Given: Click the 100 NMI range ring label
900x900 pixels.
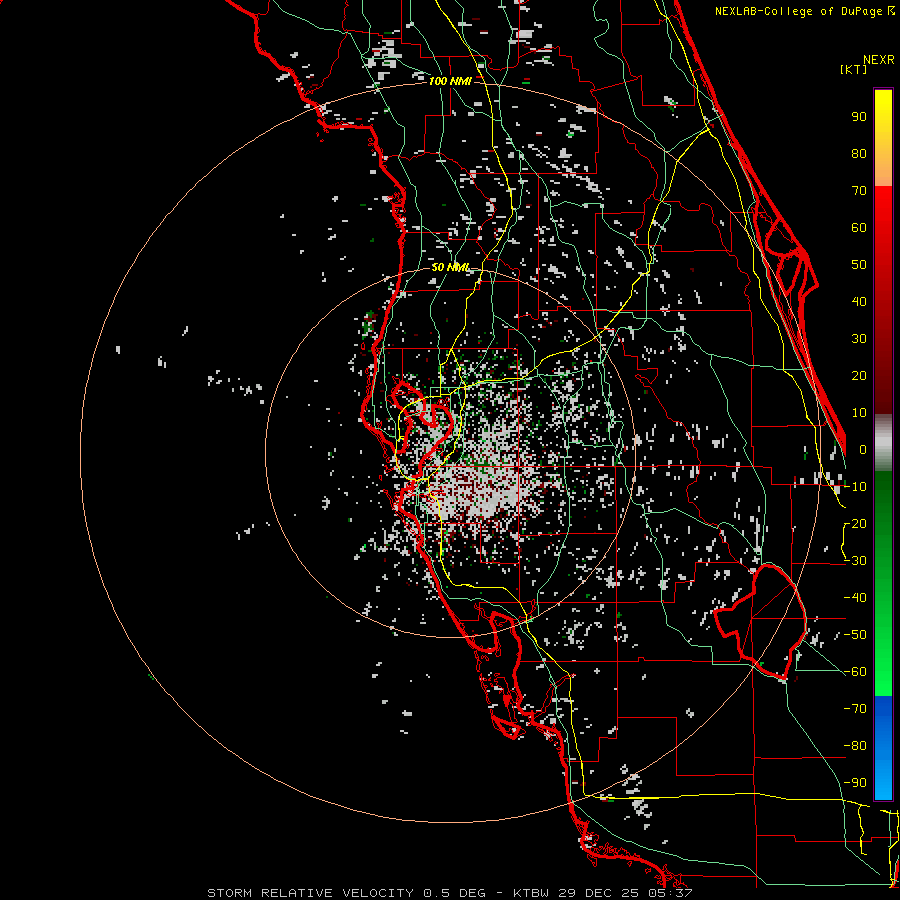Looking at the screenshot, I should click(x=450, y=81).
